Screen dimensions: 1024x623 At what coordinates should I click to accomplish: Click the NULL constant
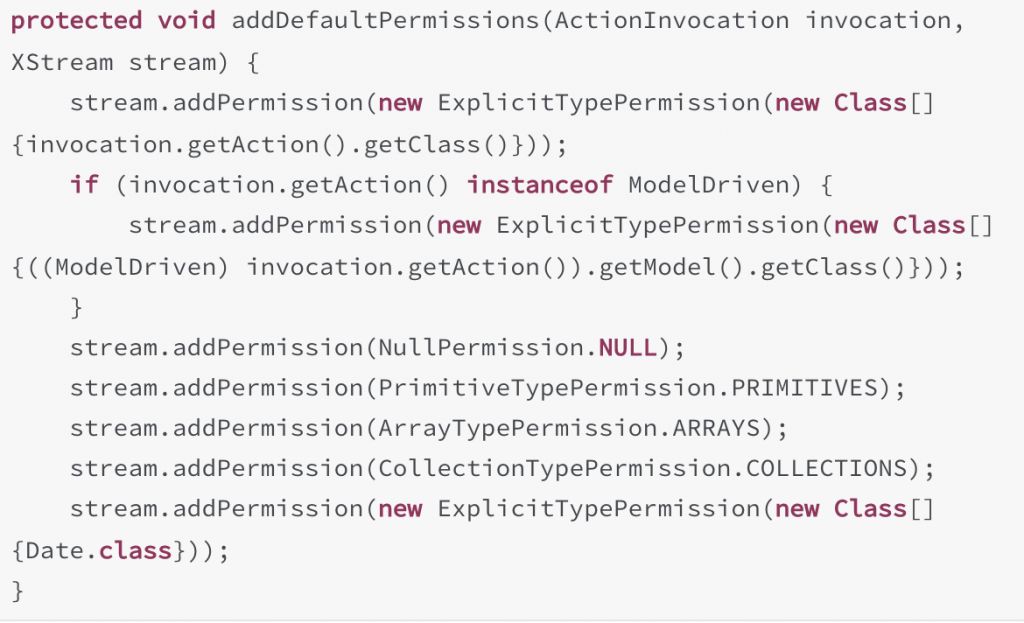628,347
